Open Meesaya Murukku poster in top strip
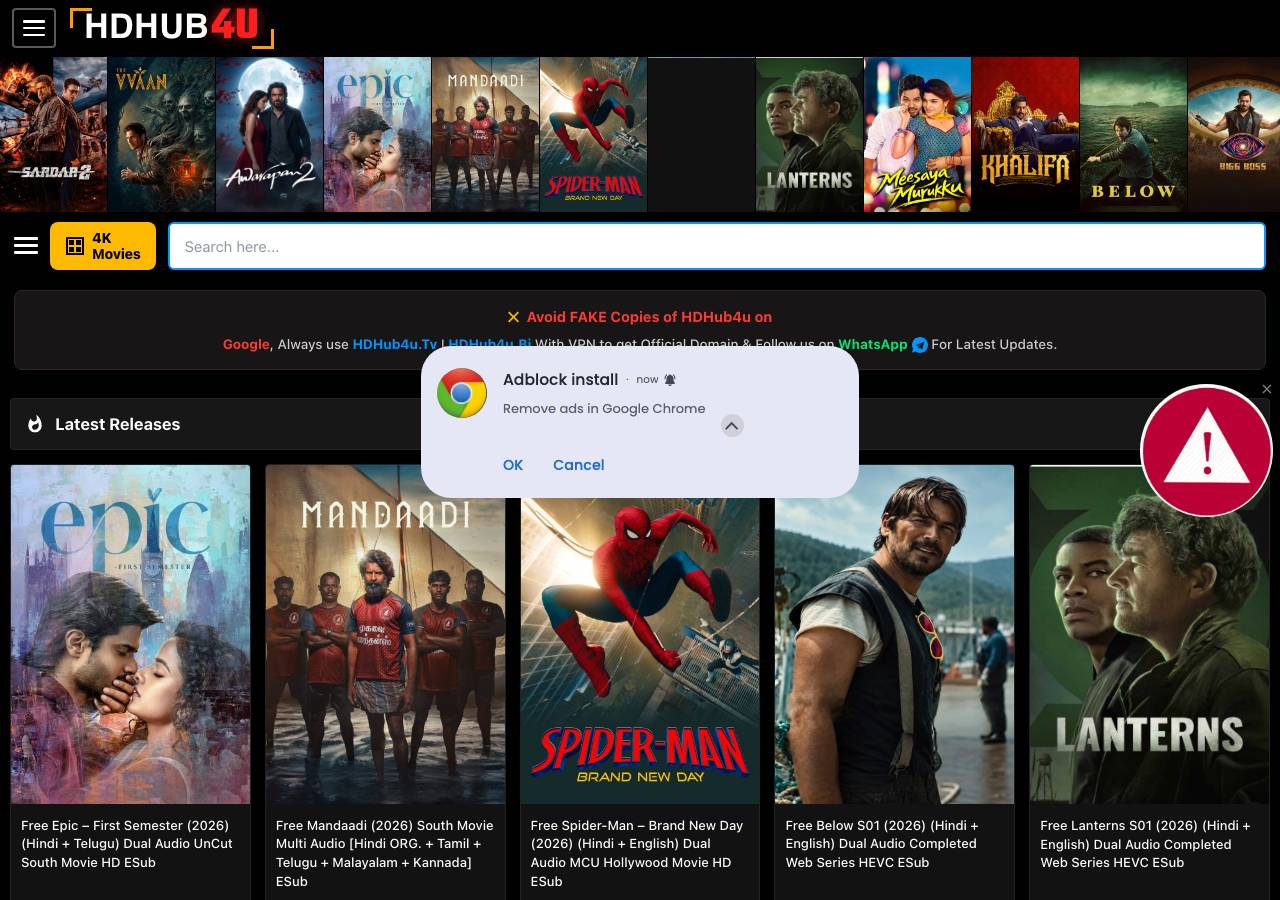This screenshot has width=1280, height=900. click(x=917, y=134)
